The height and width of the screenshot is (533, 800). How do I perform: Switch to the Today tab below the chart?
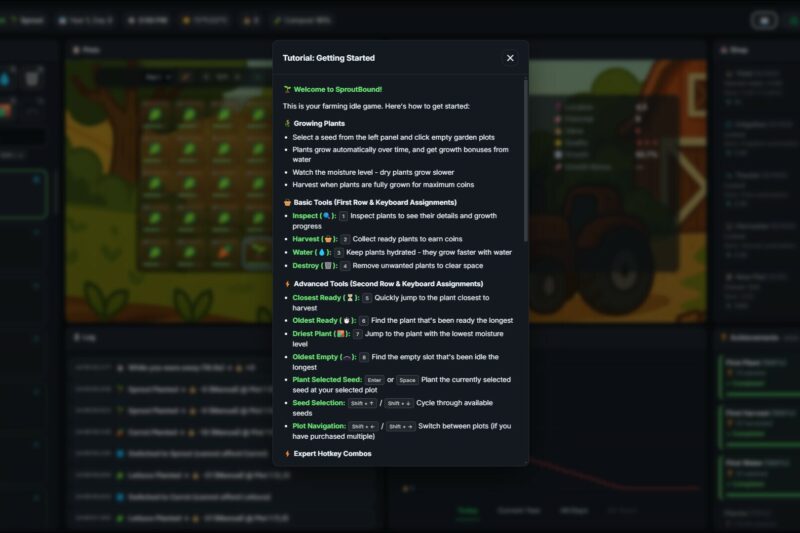click(x=468, y=511)
